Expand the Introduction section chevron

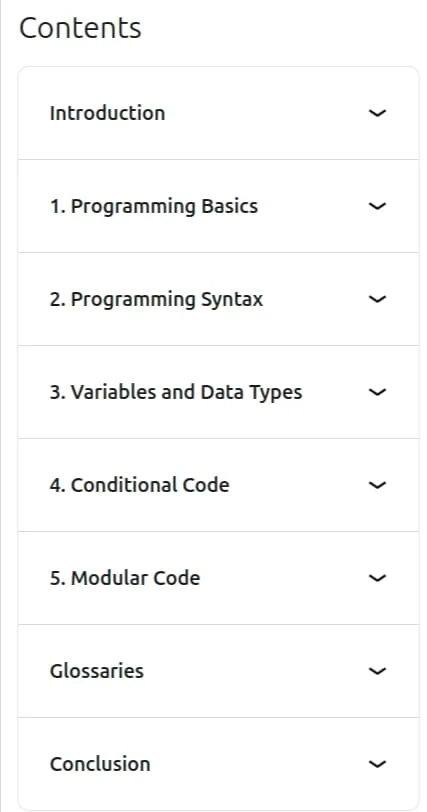coord(377,113)
